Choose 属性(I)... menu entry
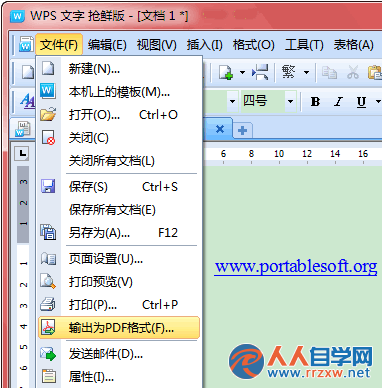The width and height of the screenshot is (382, 388). (119, 377)
